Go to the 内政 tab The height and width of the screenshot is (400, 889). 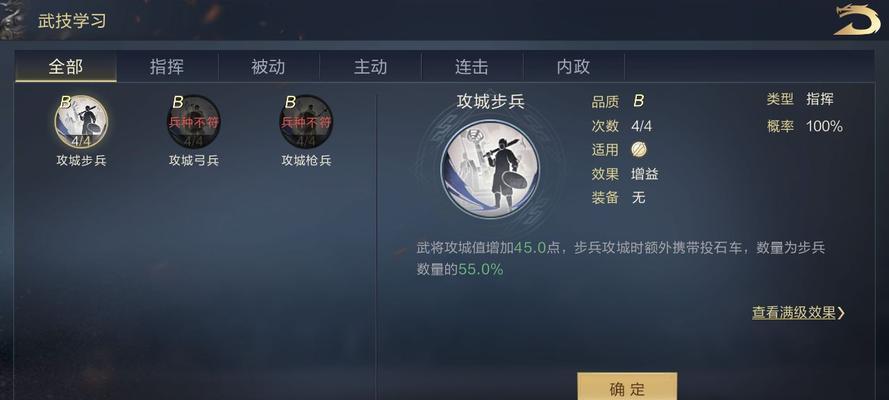coord(573,67)
